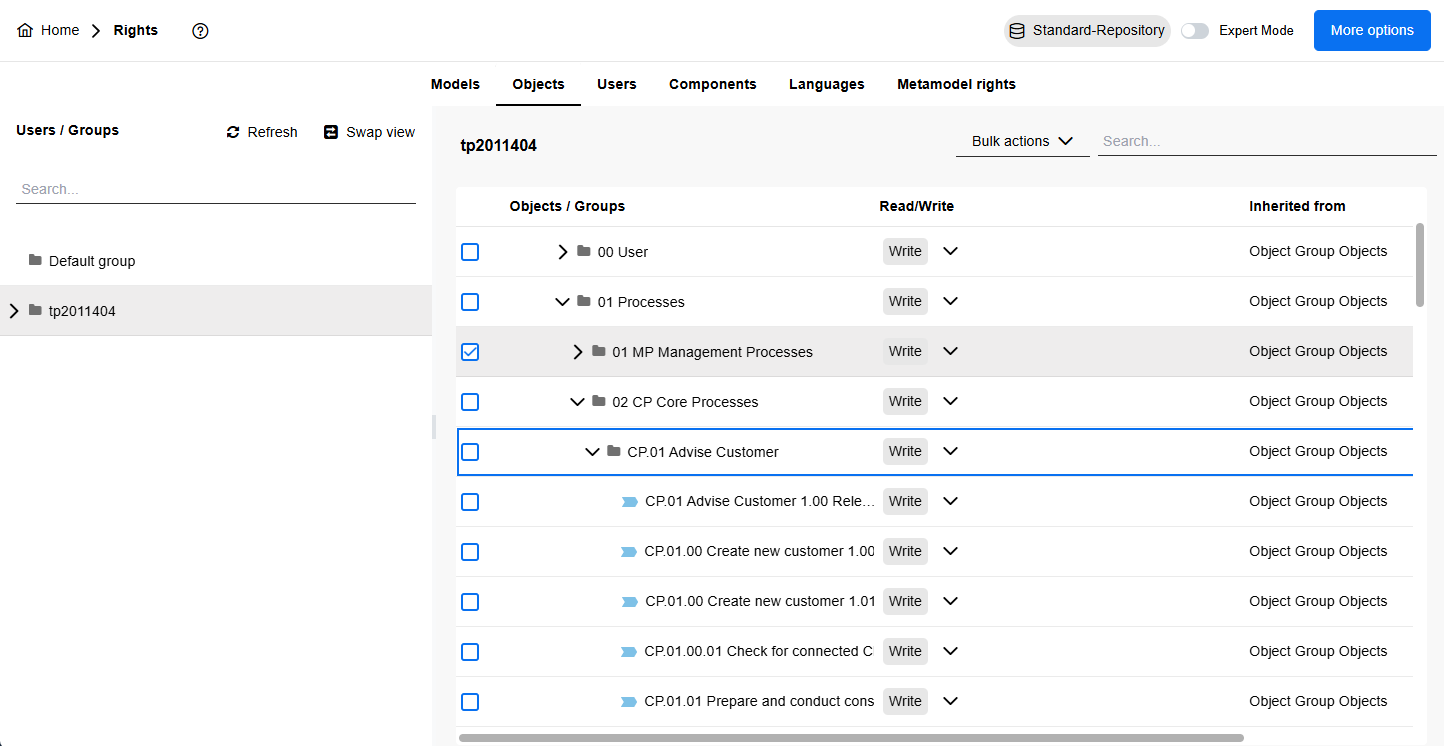This screenshot has width=1444, height=746.
Task: Click the Home house icon
Action: coord(25,31)
